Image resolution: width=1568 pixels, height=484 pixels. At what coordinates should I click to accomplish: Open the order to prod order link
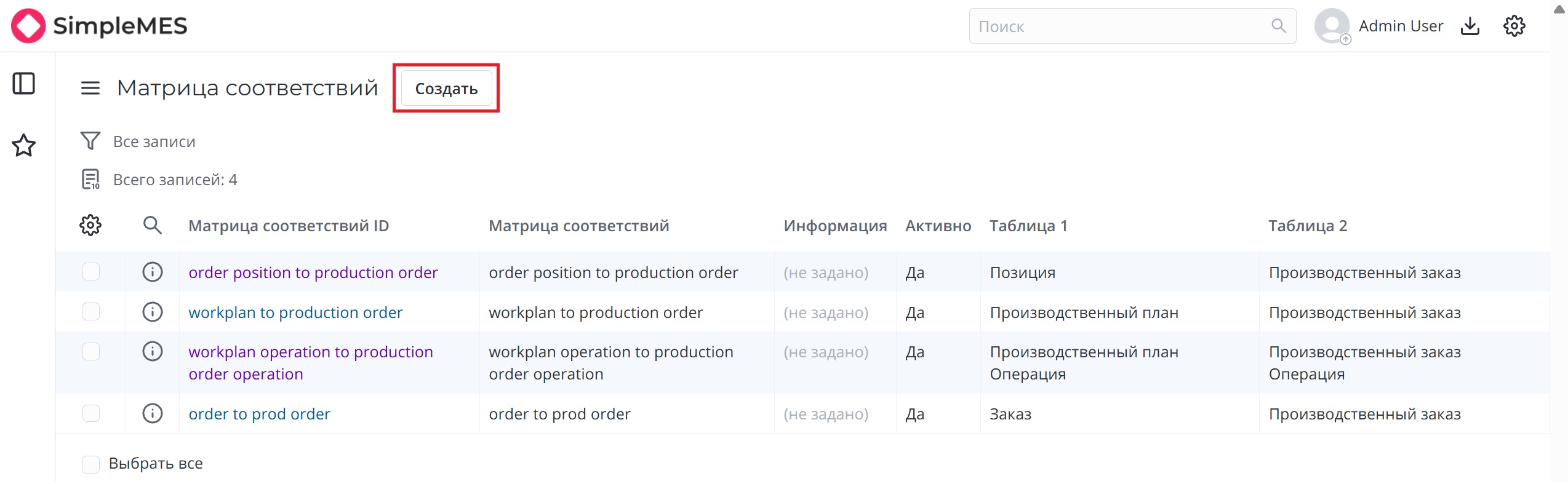pos(259,414)
